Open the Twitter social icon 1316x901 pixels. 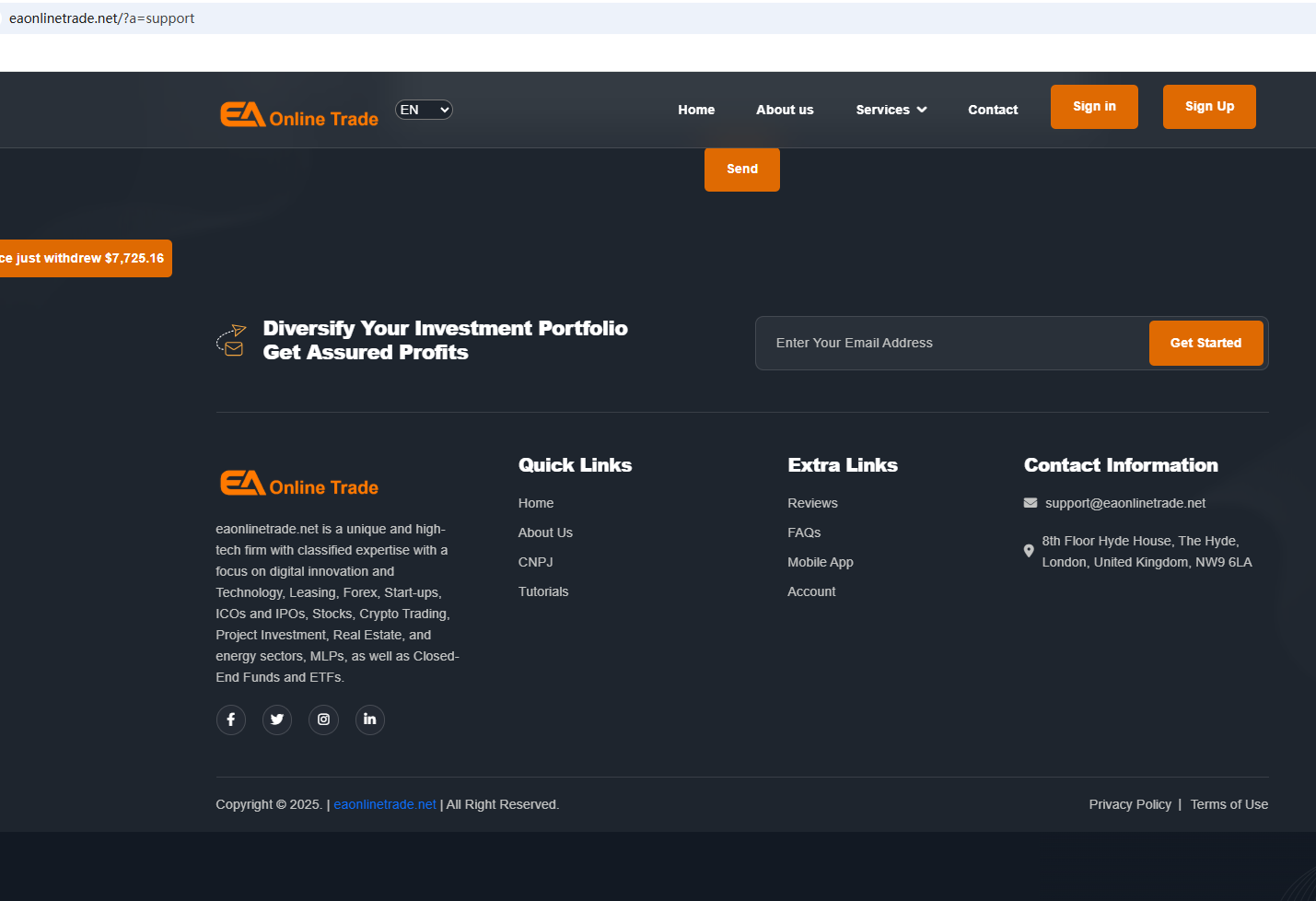pyautogui.click(x=277, y=720)
